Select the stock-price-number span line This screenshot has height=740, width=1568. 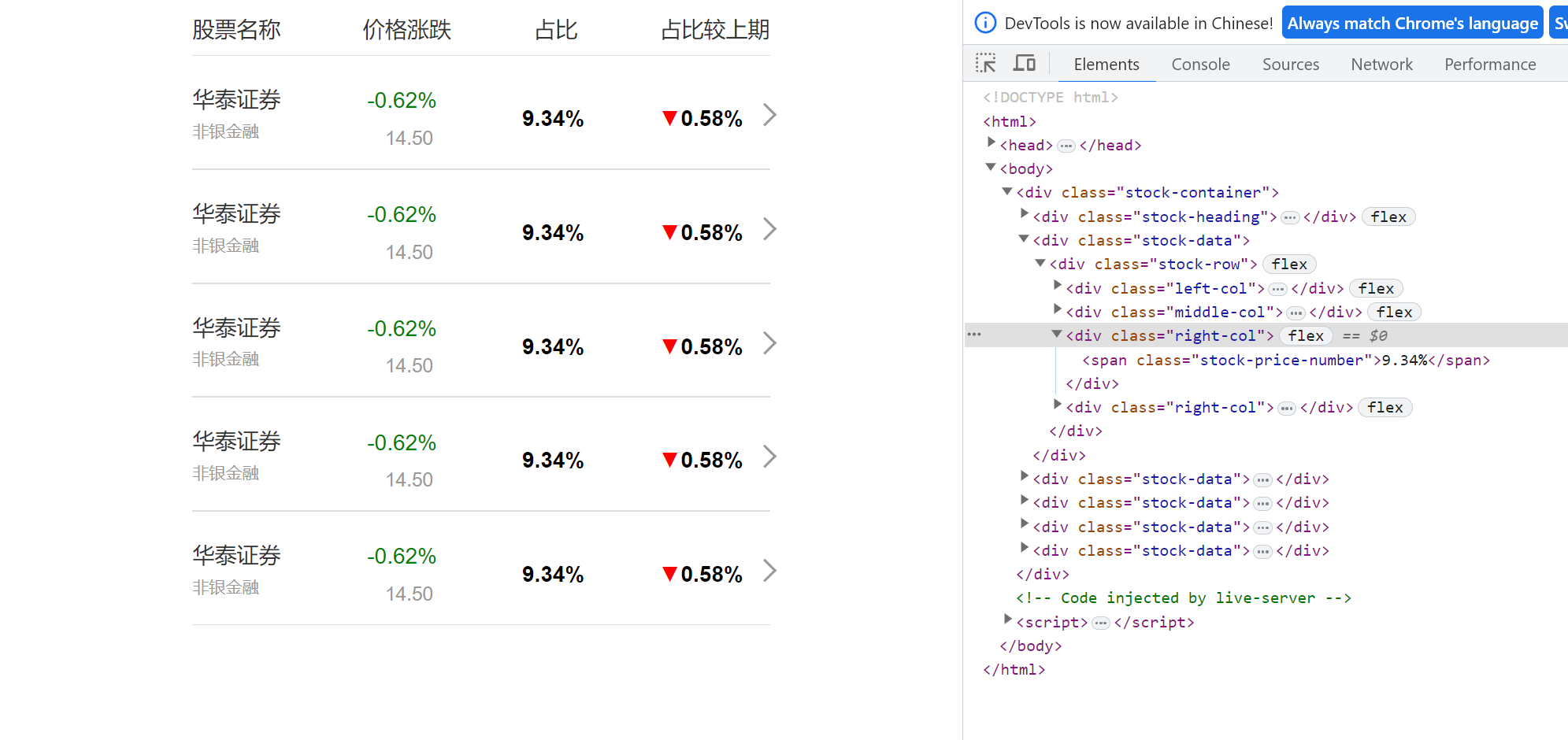coord(1286,360)
